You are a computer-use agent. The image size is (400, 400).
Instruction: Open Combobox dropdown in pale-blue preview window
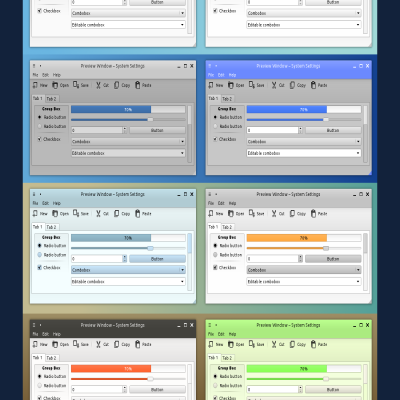click(x=128, y=270)
